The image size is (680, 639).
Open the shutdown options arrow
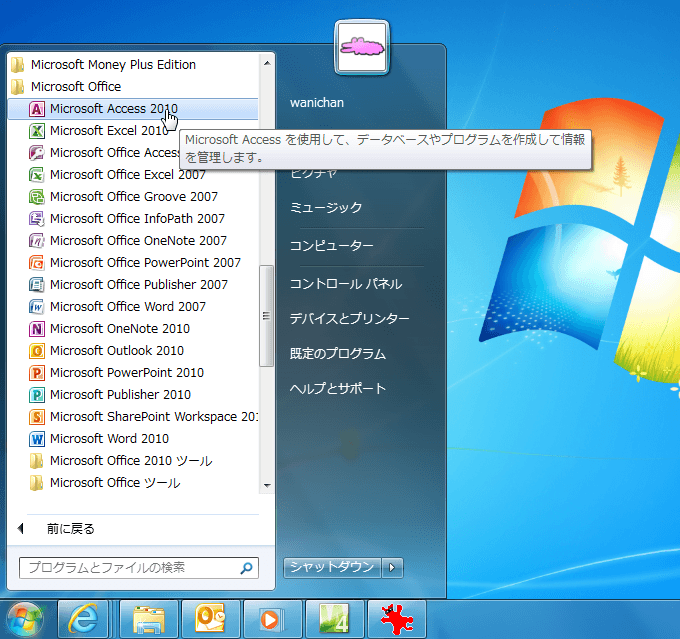click(392, 567)
